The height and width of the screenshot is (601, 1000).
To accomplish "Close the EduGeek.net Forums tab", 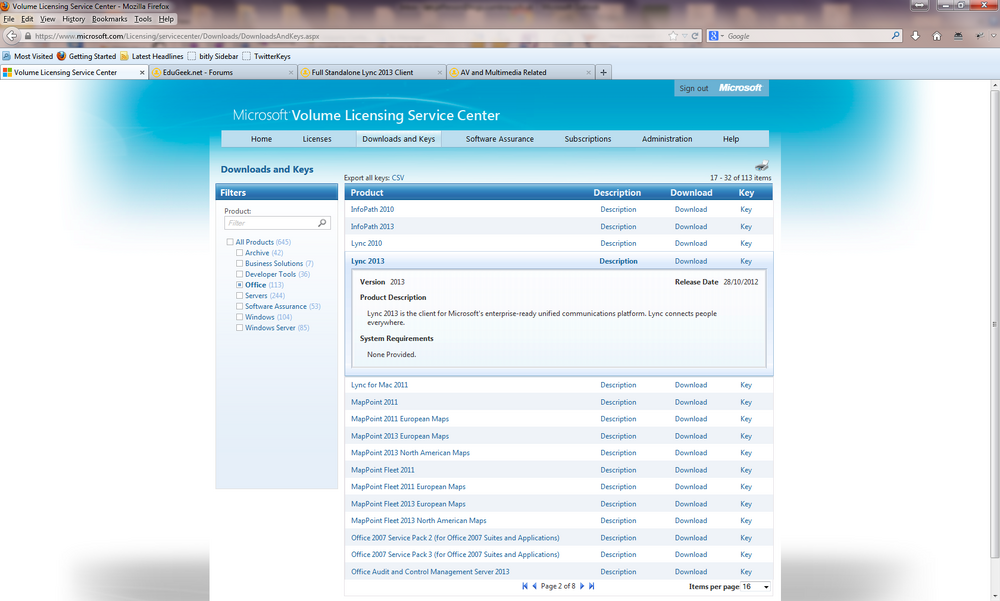I will (291, 72).
